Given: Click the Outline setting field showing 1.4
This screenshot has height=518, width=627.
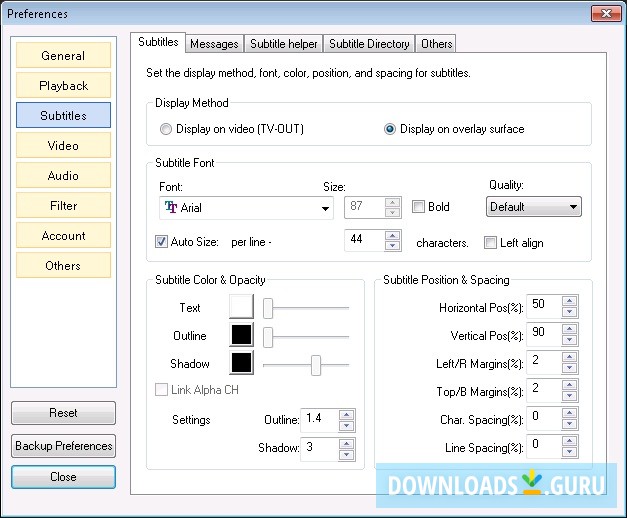Looking at the screenshot, I should click(x=319, y=420).
